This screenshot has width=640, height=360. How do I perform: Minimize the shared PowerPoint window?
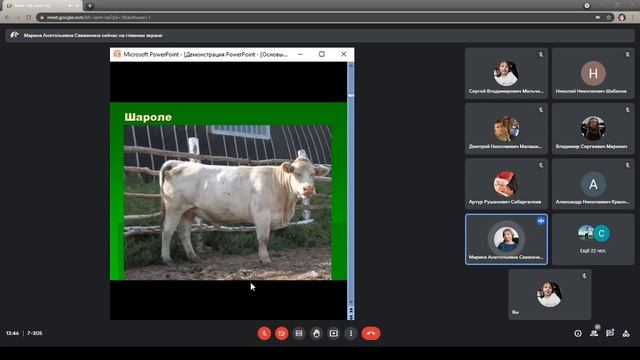point(300,54)
